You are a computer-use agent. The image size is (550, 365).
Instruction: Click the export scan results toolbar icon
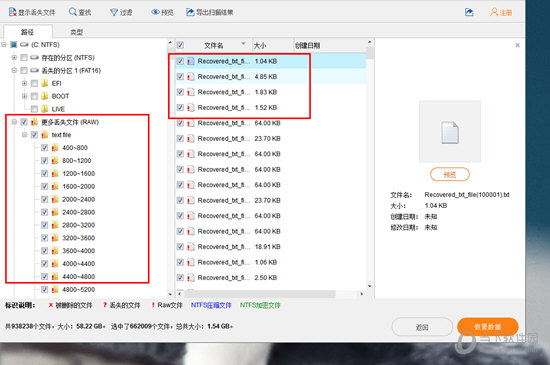tap(190, 12)
